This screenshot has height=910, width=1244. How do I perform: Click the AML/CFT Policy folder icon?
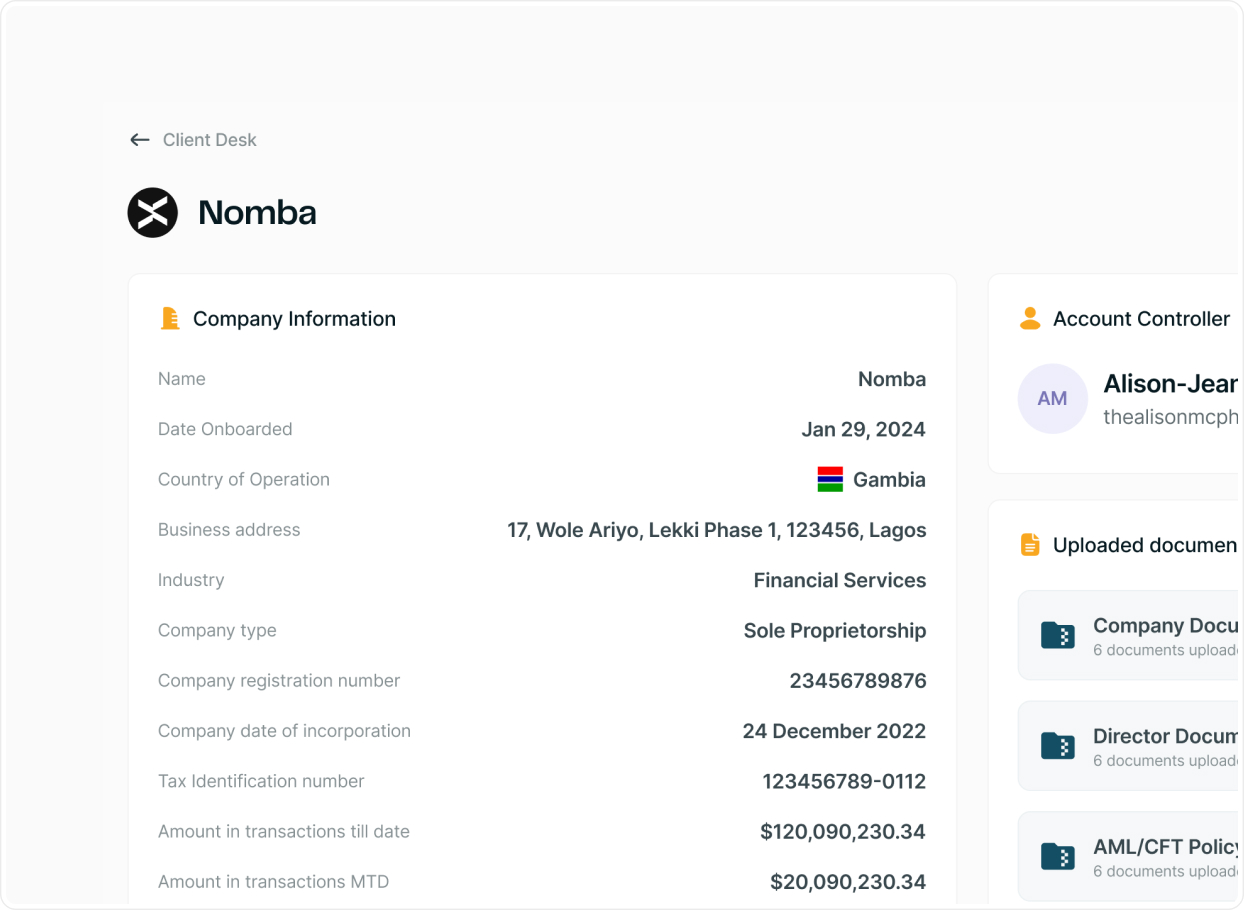point(1058,856)
